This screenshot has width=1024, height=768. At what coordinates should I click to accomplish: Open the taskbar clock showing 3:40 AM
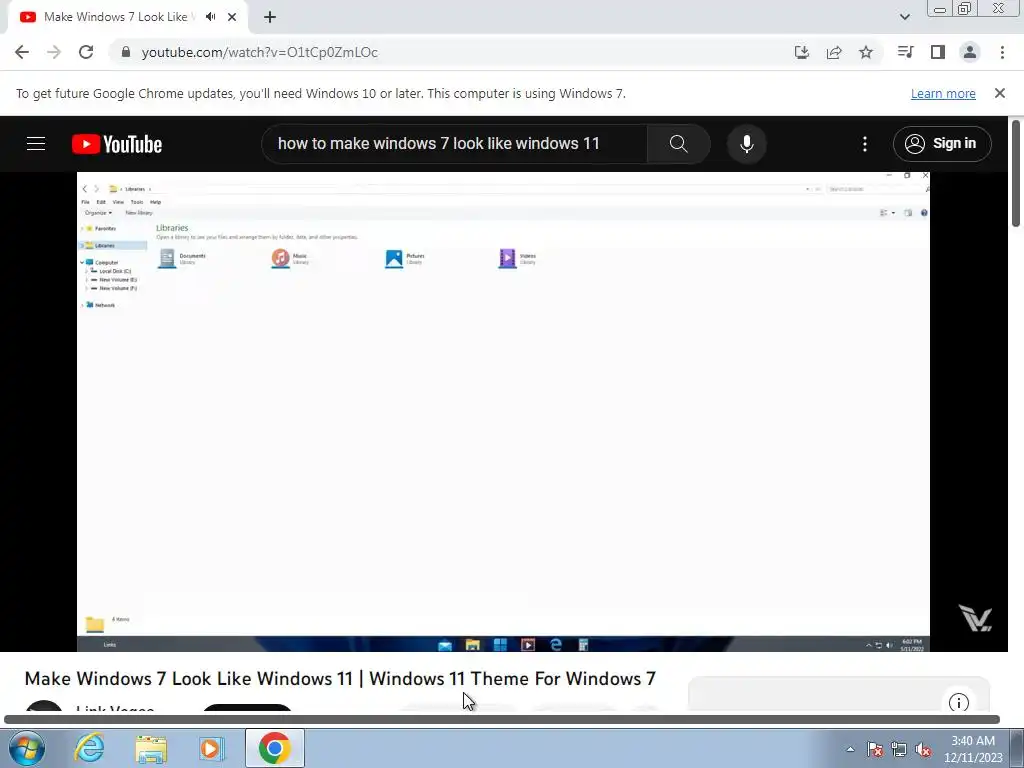click(973, 749)
